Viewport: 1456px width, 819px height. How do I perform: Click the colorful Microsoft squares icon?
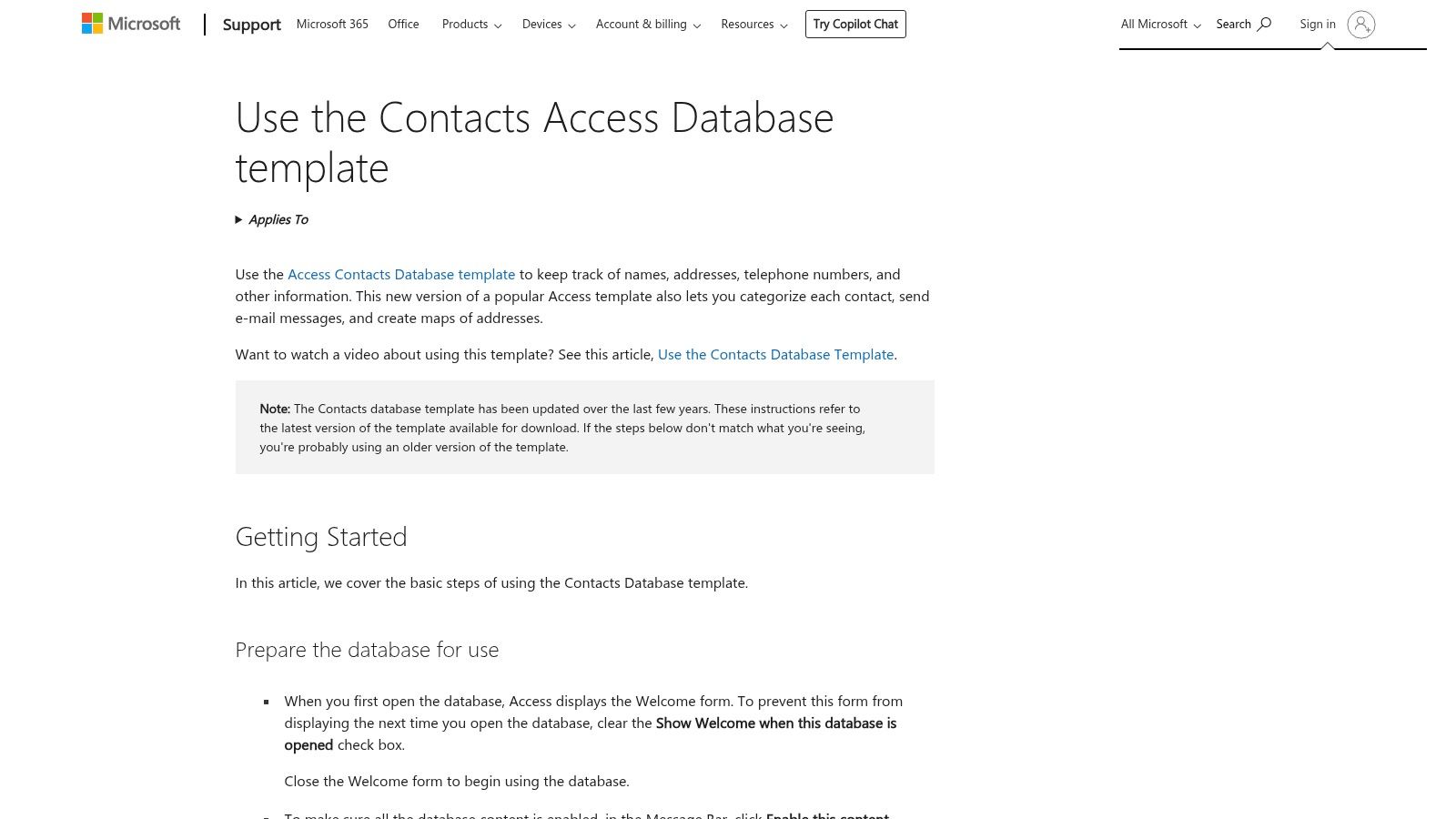coord(91,22)
